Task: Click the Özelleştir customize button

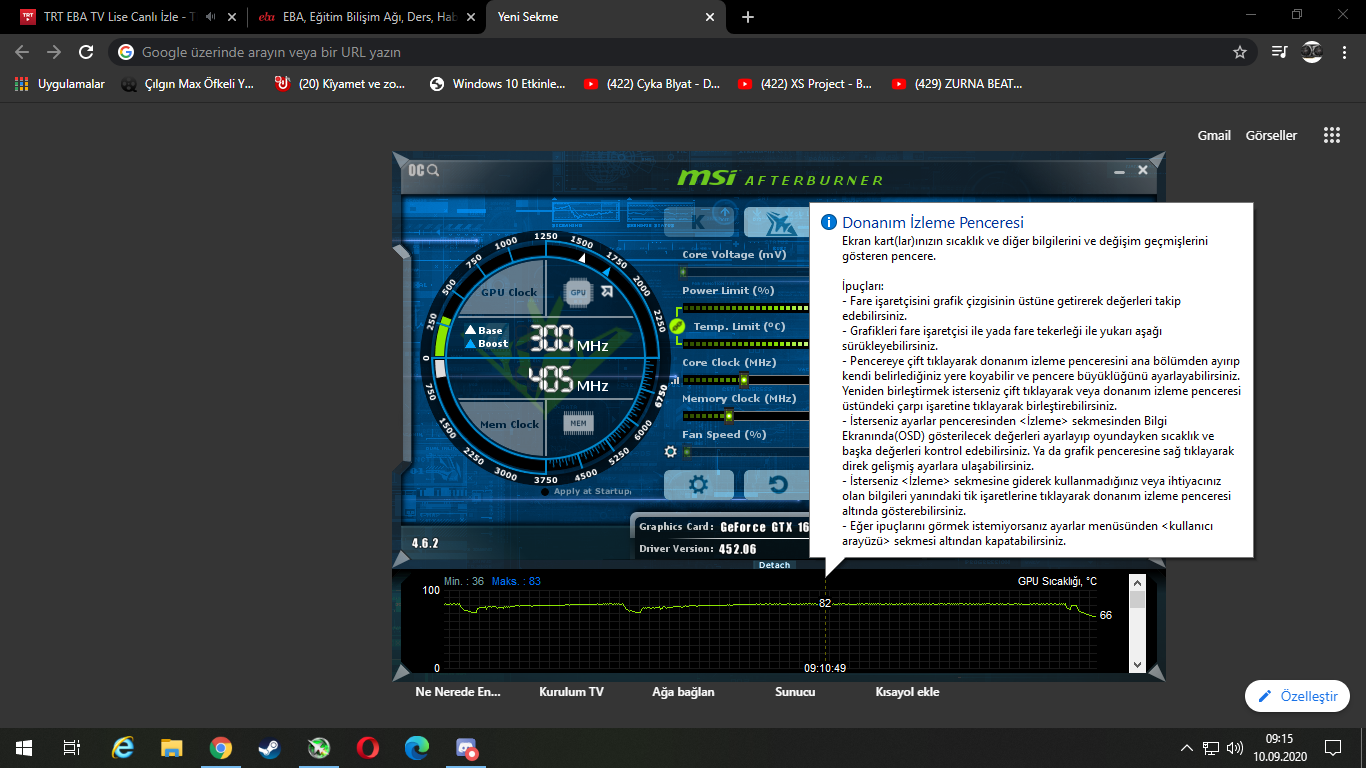Action: pos(1297,696)
